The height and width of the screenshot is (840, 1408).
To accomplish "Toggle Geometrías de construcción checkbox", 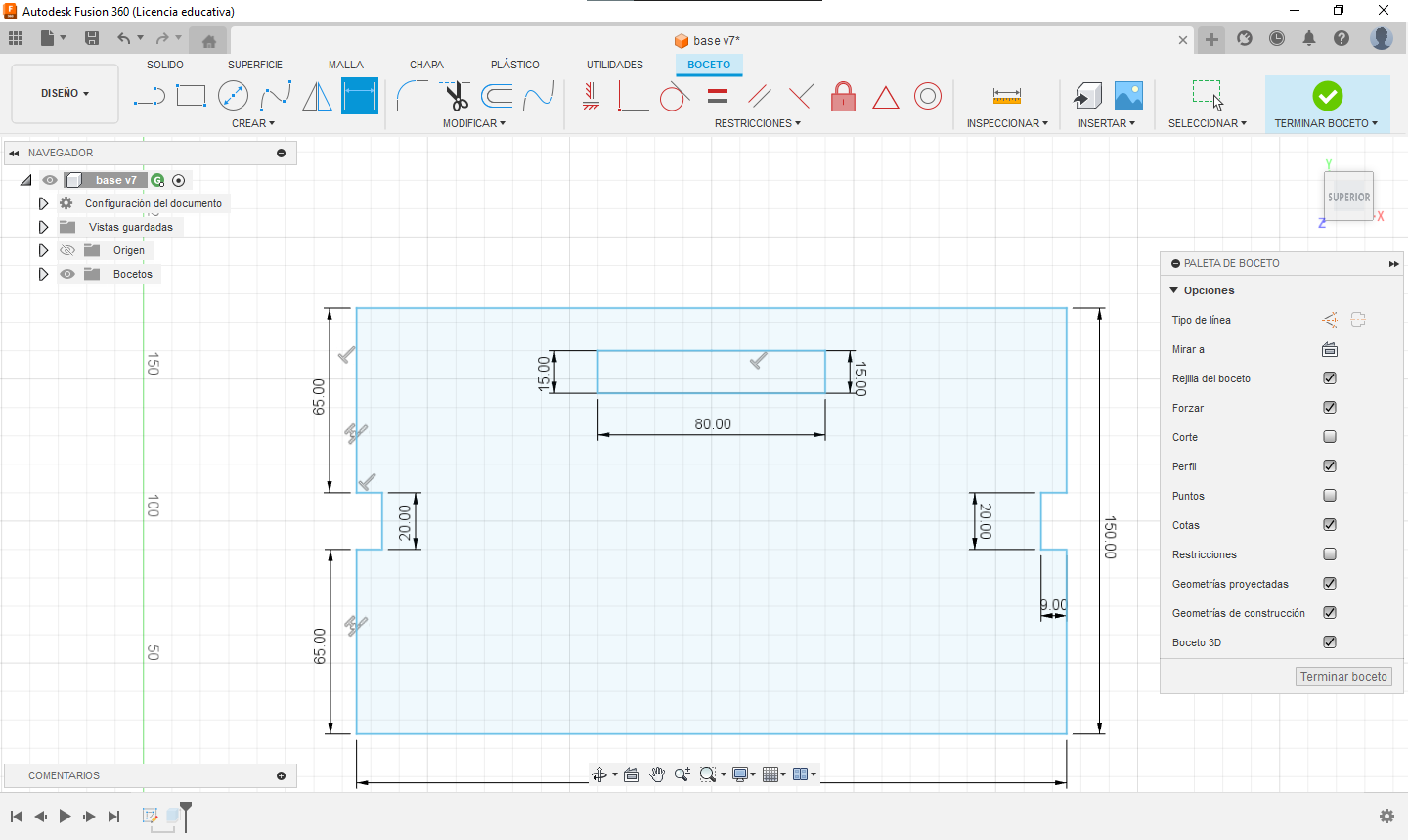I will pyautogui.click(x=1330, y=613).
